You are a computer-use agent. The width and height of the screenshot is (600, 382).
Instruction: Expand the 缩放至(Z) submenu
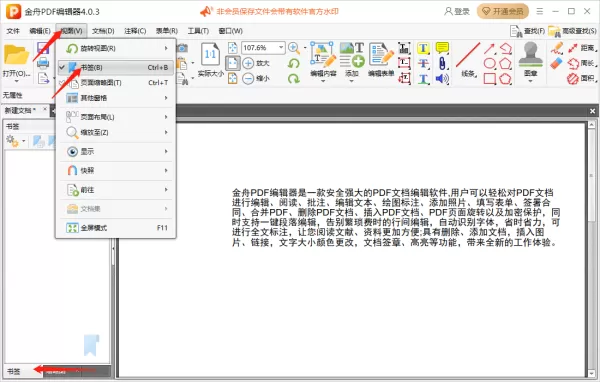[116, 132]
